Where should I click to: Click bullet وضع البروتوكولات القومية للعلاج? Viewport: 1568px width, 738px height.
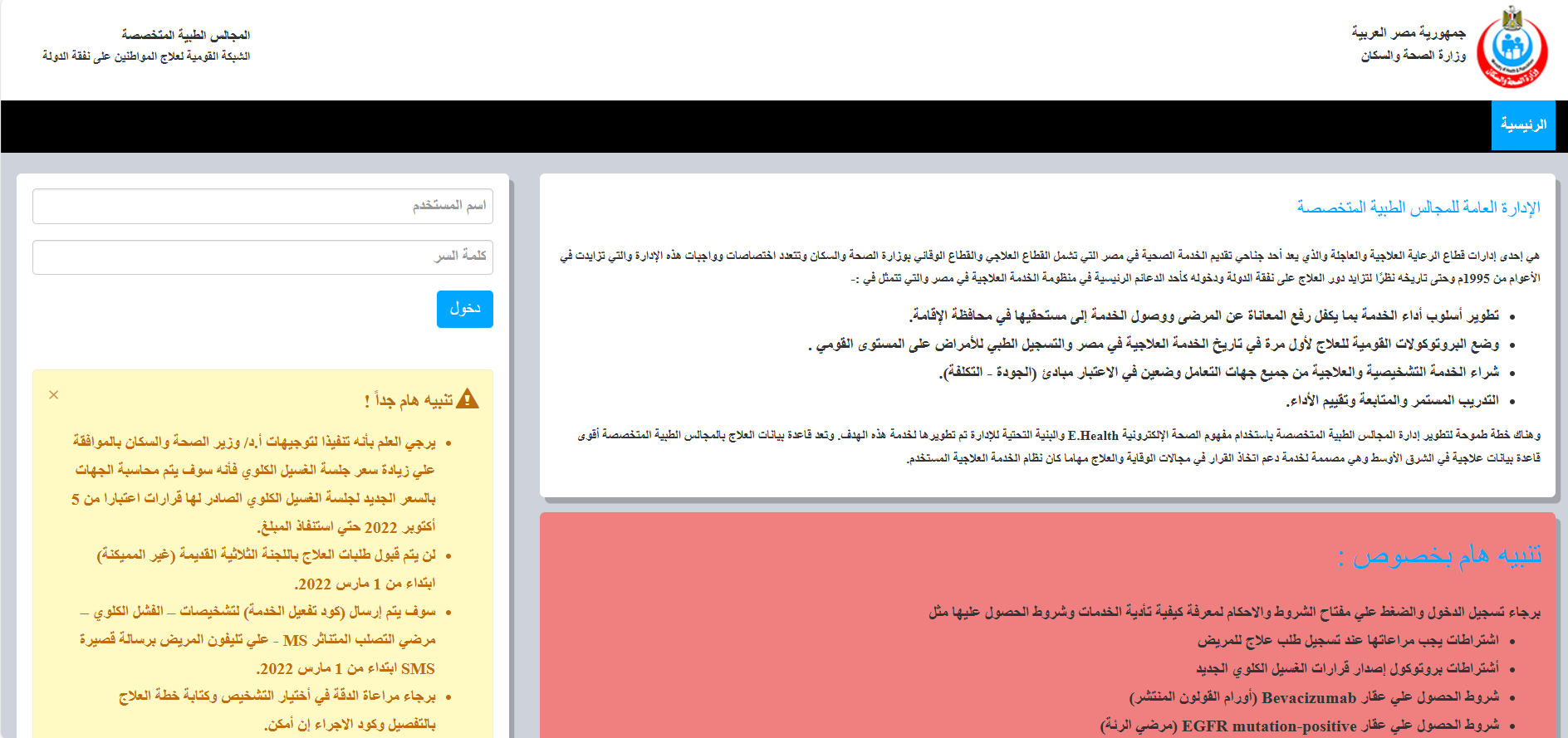point(1154,344)
